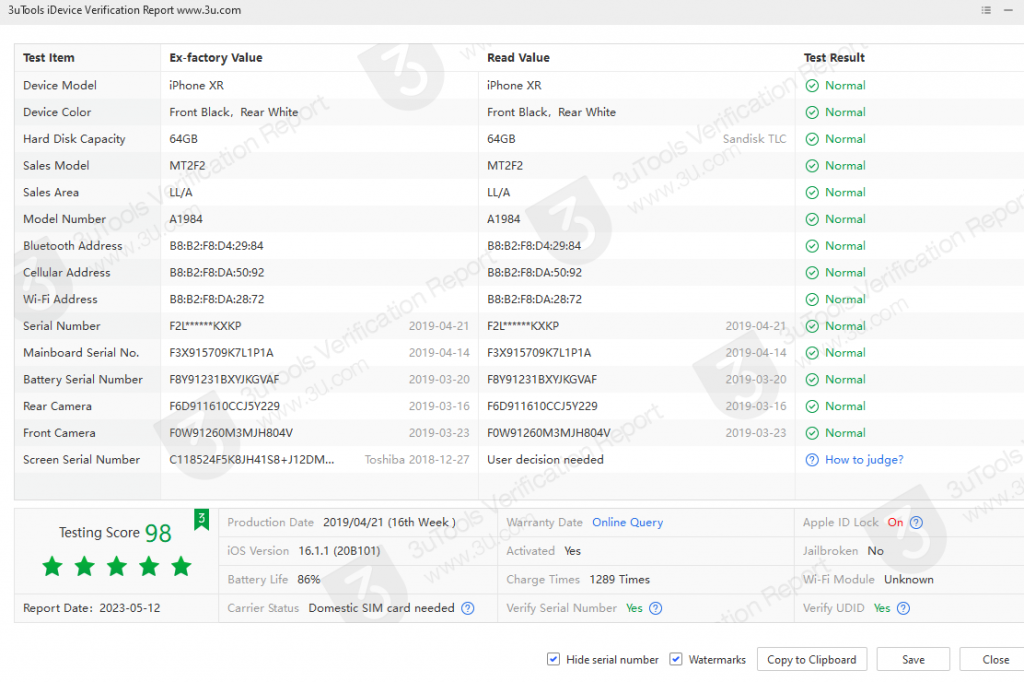The height and width of the screenshot is (682, 1024).
Task: Select ex-factory mainboard serial F3X915709K7L1P1A
Action: (x=221, y=353)
